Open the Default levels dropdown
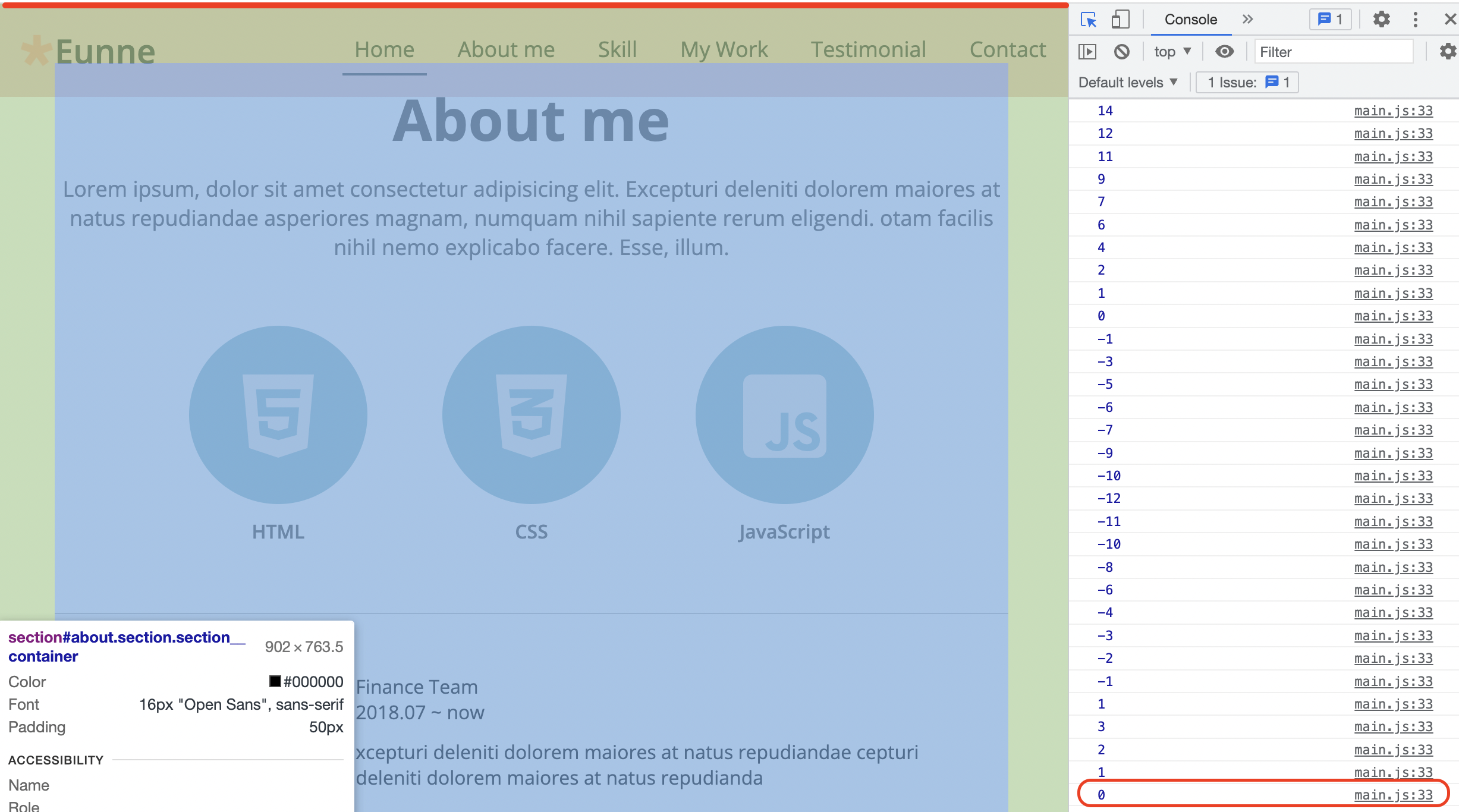 coord(1128,82)
